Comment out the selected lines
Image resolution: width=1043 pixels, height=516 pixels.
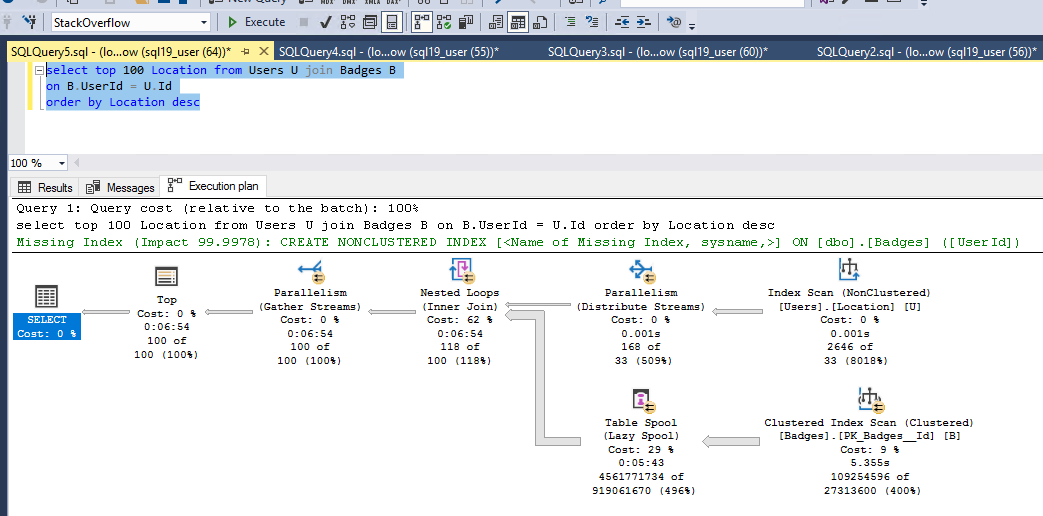pos(570,23)
